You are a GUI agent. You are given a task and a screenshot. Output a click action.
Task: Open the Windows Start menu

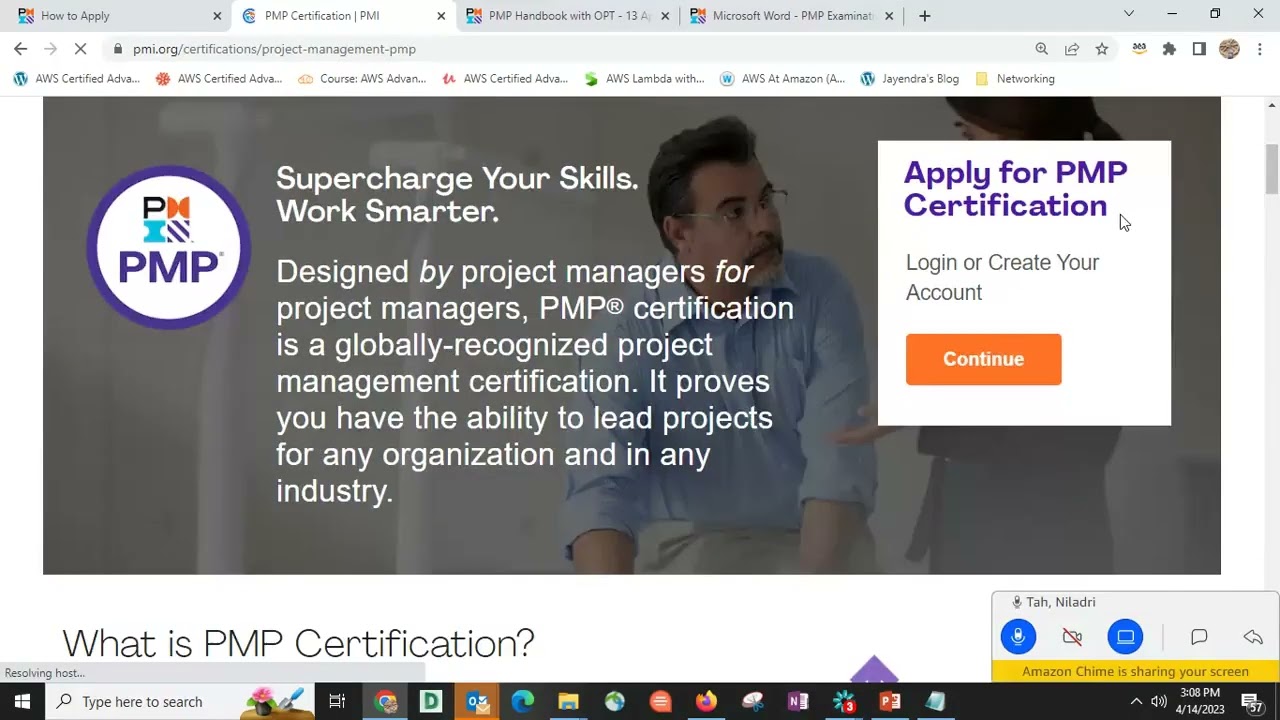coord(22,701)
